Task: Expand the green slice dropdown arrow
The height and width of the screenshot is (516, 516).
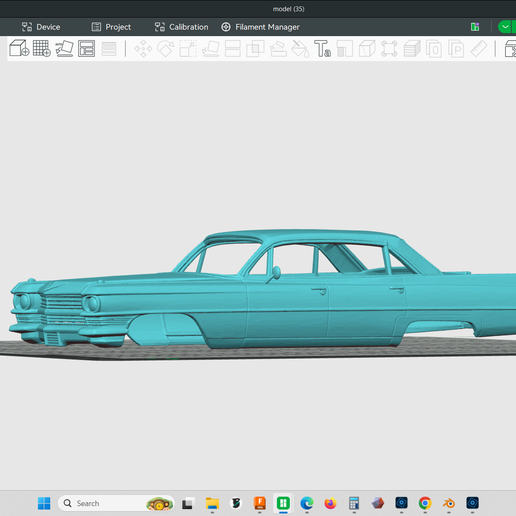Action: point(505,27)
